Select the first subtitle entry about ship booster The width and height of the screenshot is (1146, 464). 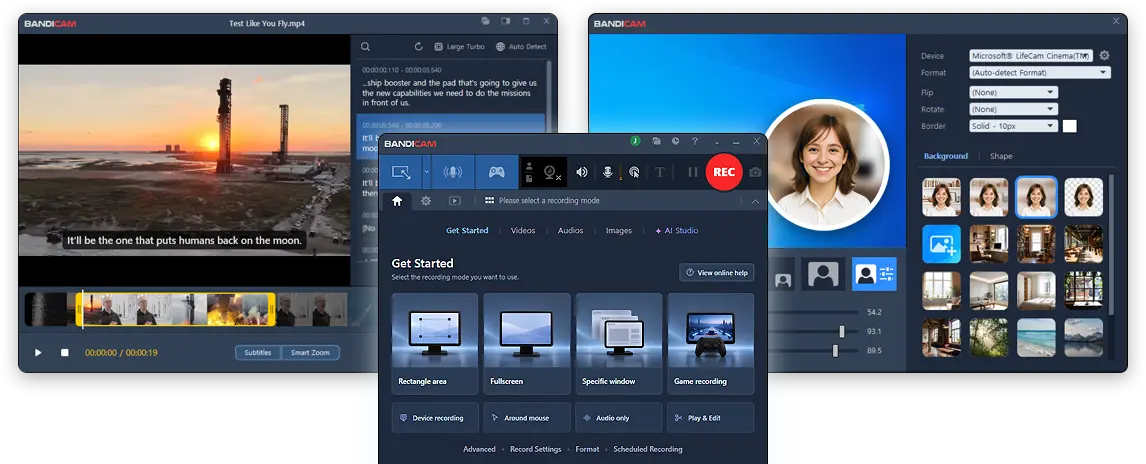[x=449, y=87]
